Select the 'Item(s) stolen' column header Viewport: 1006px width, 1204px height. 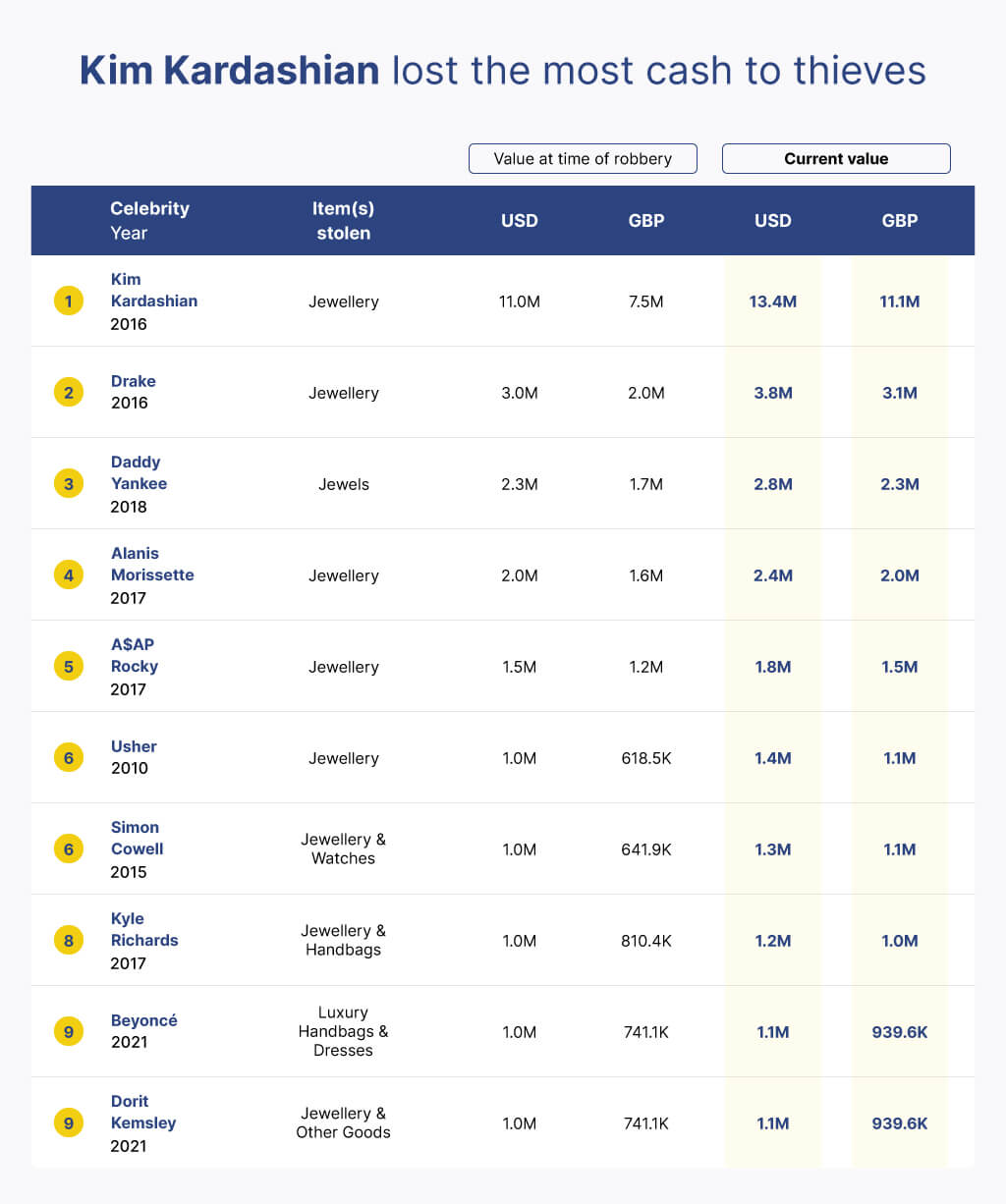[343, 220]
